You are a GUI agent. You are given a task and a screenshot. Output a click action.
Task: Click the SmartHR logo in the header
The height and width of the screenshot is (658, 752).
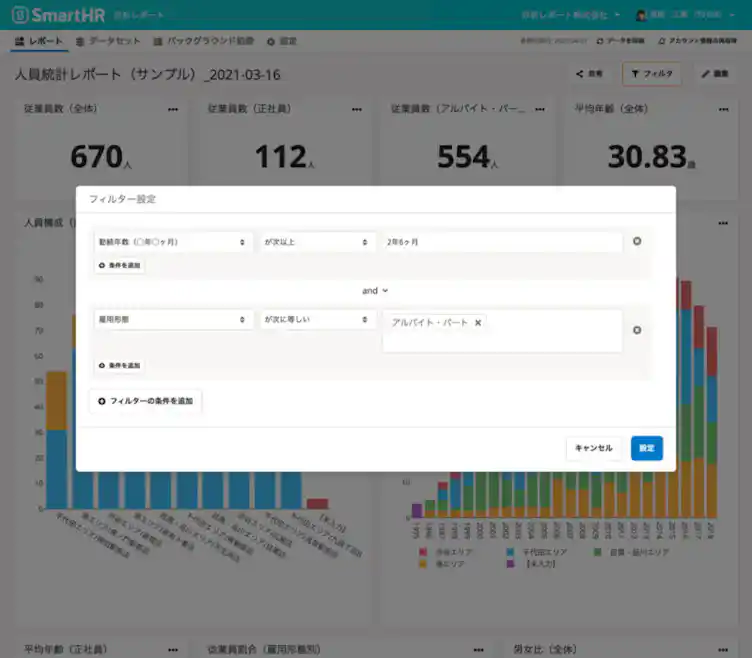click(58, 15)
